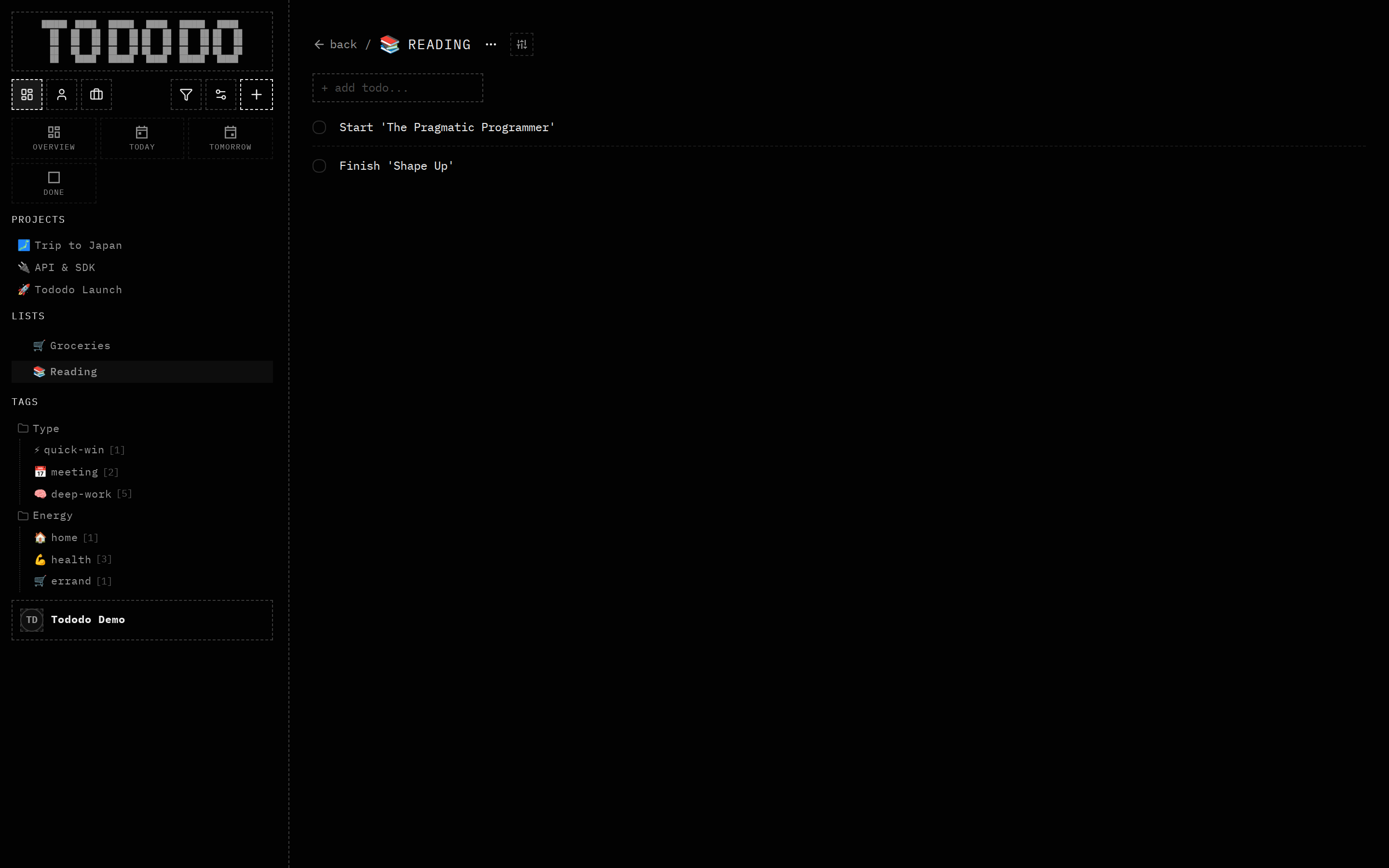The image size is (1389, 868).
Task: Click the TAGS section header
Action: pos(25,402)
